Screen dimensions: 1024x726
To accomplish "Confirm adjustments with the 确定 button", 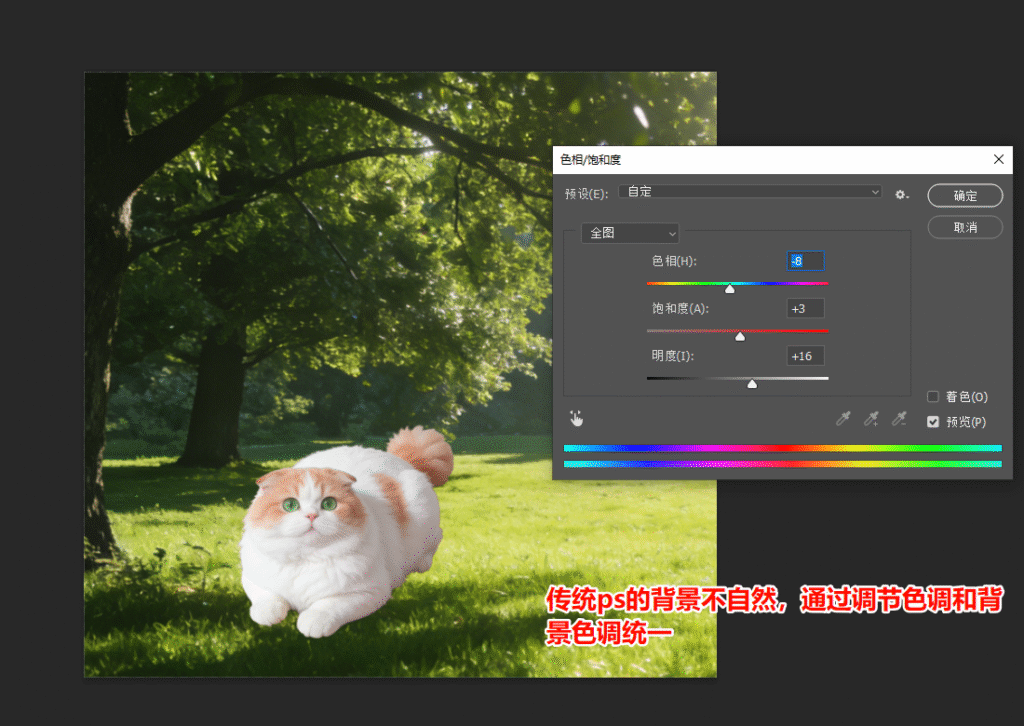I will (964, 195).
